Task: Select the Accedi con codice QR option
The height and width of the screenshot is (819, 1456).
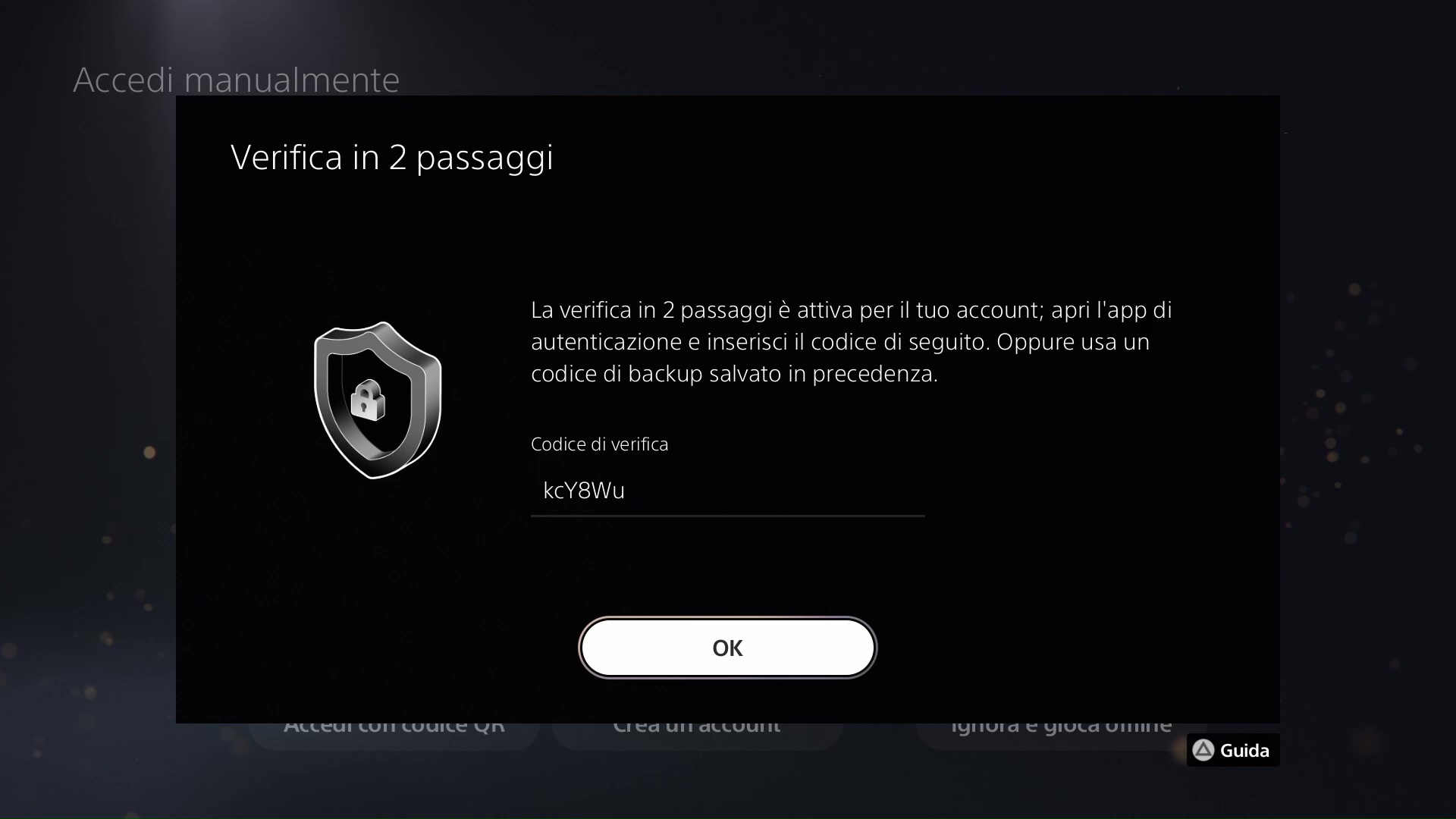Action: (x=394, y=729)
